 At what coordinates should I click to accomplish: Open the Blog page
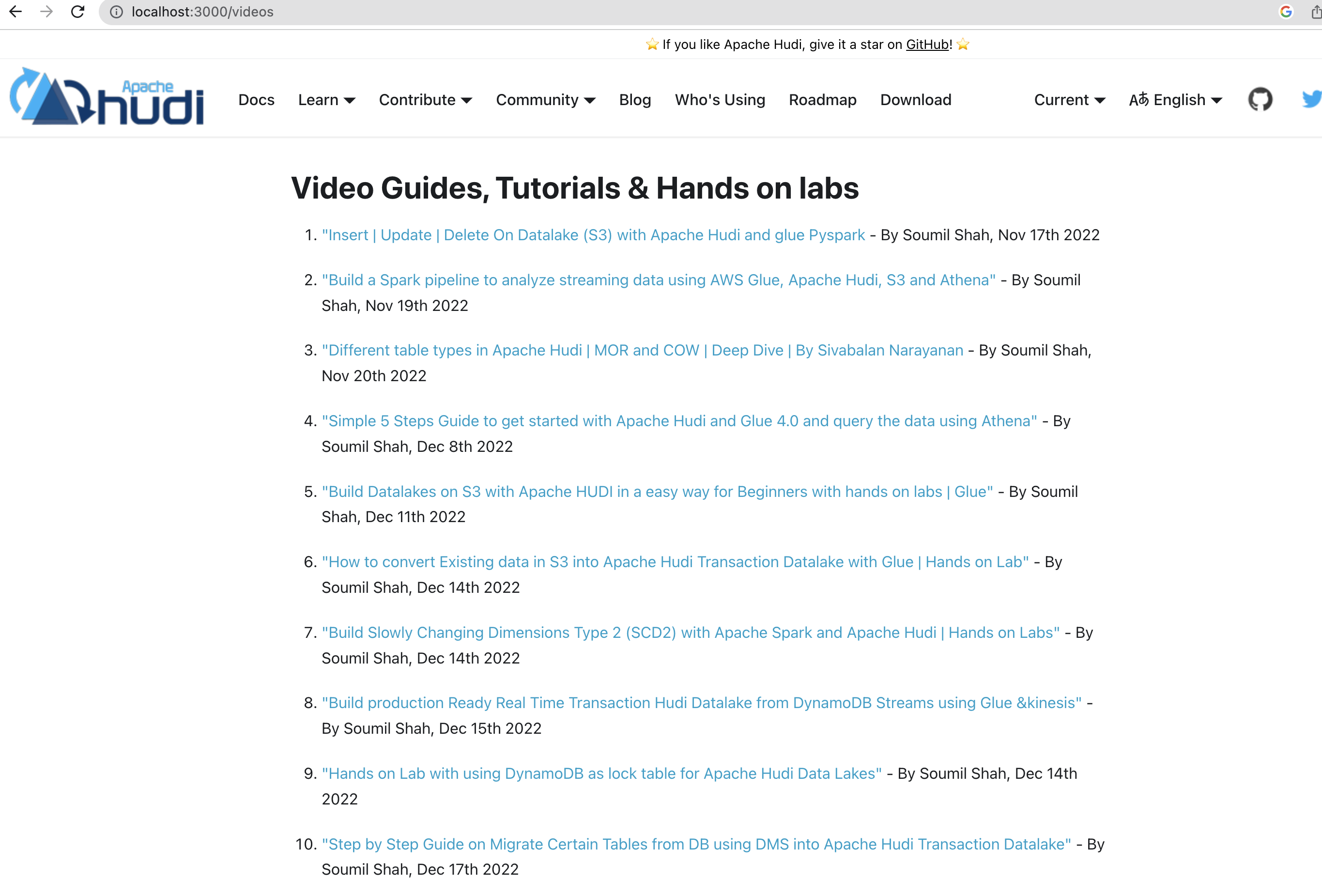[635, 100]
